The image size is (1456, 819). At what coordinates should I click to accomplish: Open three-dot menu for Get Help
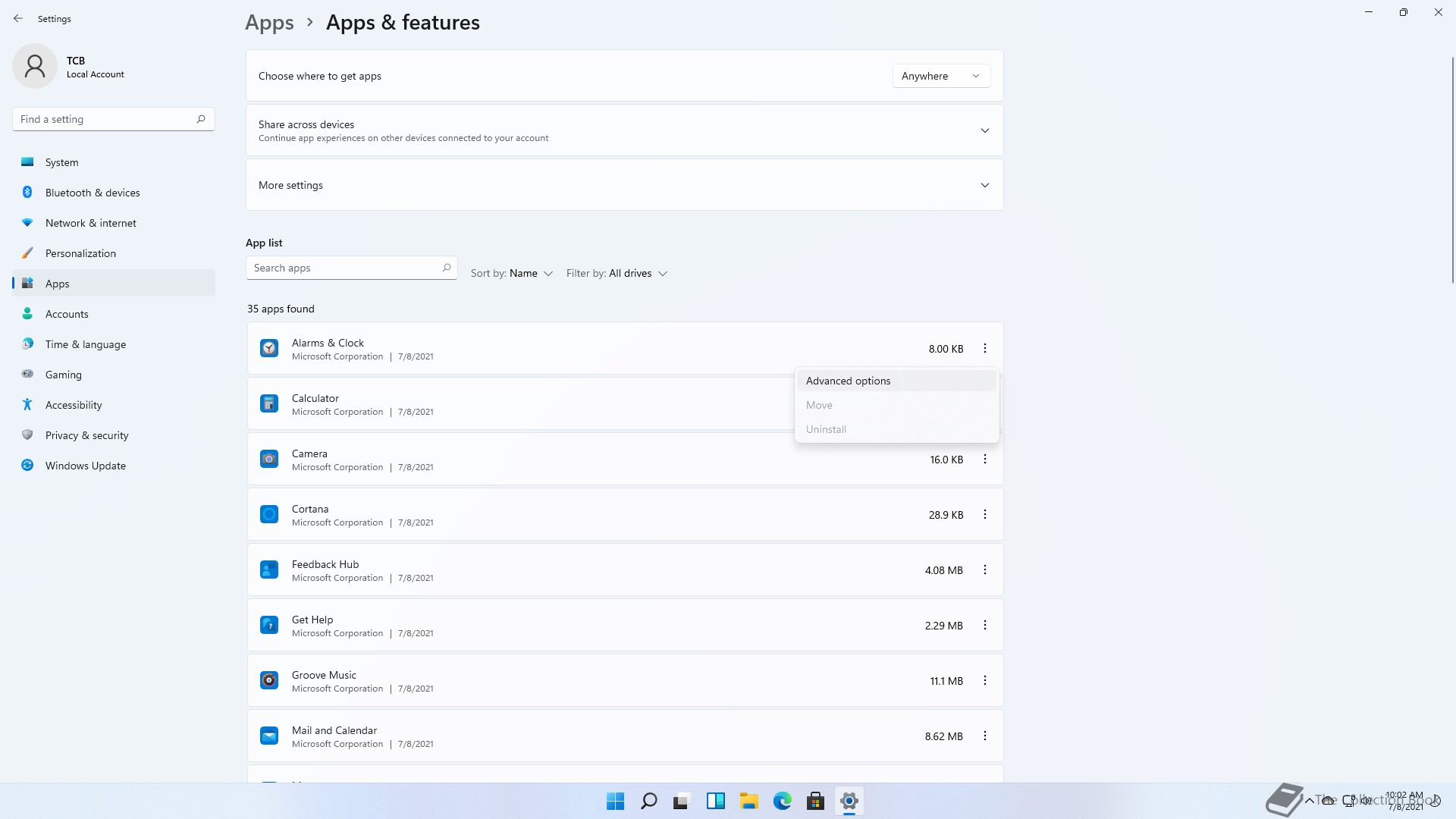click(985, 625)
